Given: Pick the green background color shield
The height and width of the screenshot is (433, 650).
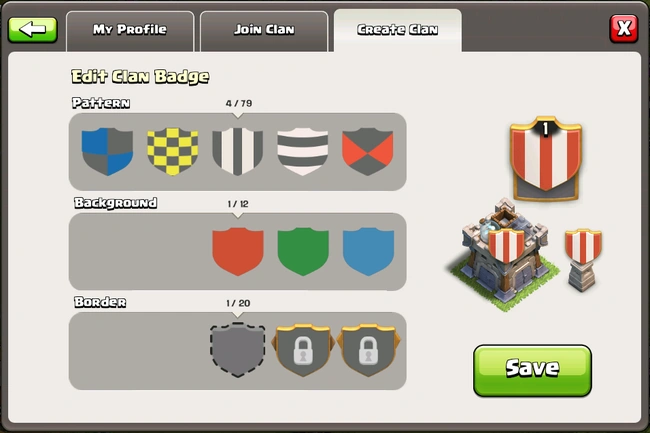Looking at the screenshot, I should click(x=303, y=252).
